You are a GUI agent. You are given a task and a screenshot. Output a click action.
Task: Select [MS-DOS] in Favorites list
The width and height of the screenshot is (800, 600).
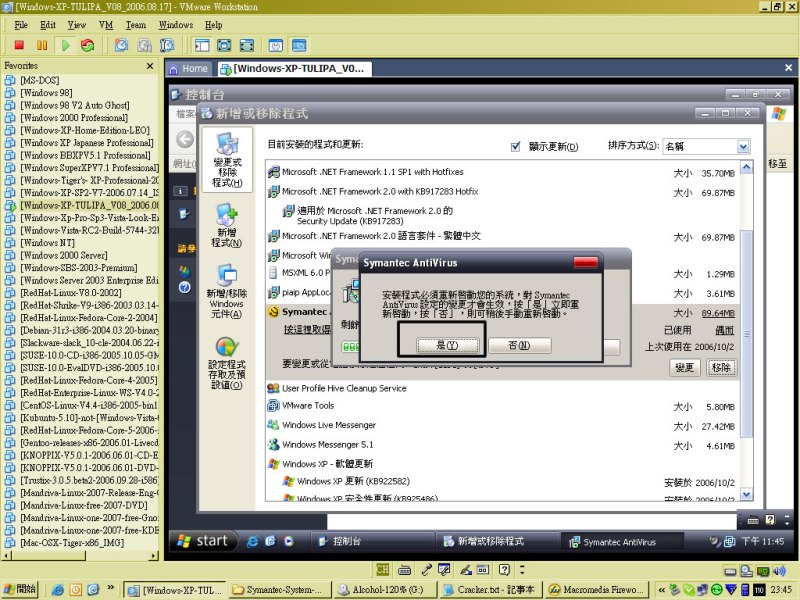point(40,80)
